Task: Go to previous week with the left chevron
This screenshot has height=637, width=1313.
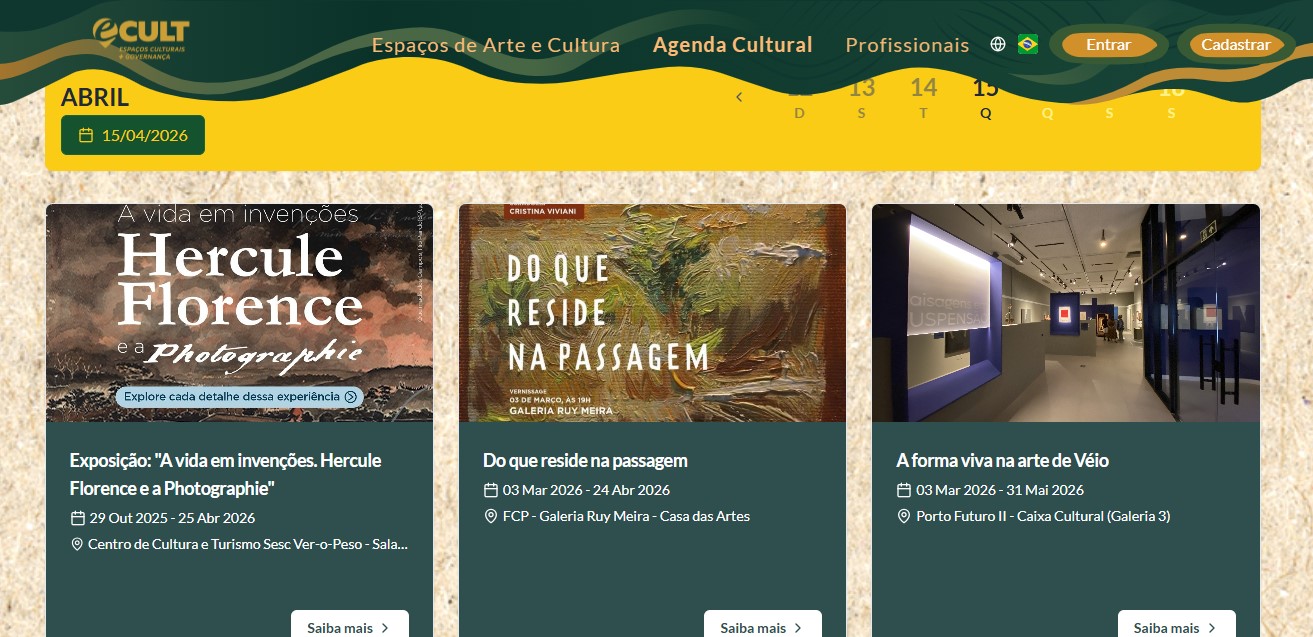Action: (739, 97)
